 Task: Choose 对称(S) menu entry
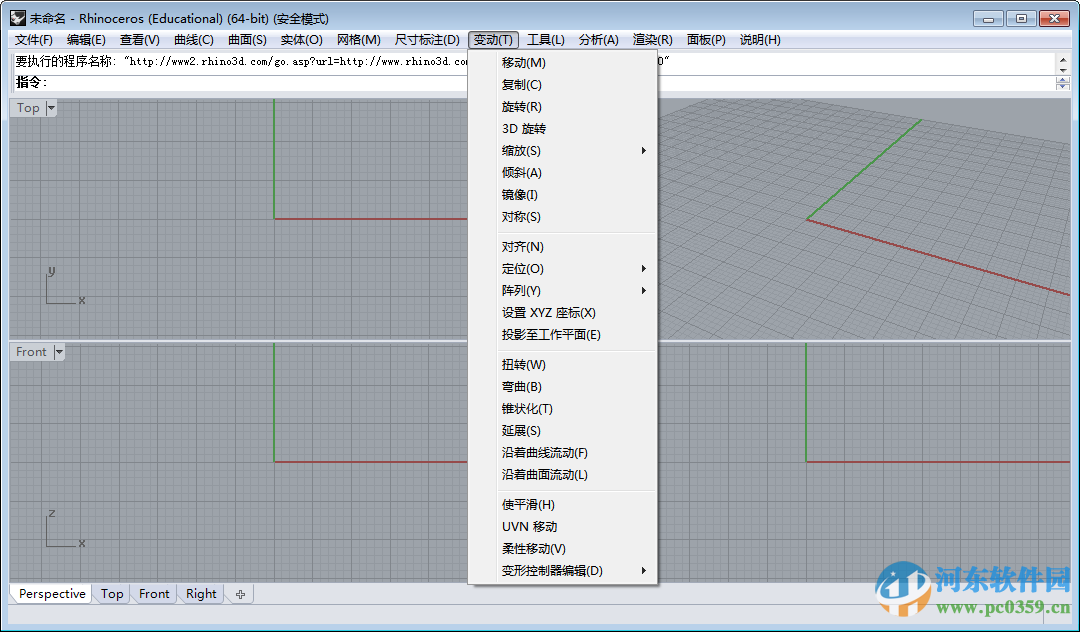click(x=563, y=217)
